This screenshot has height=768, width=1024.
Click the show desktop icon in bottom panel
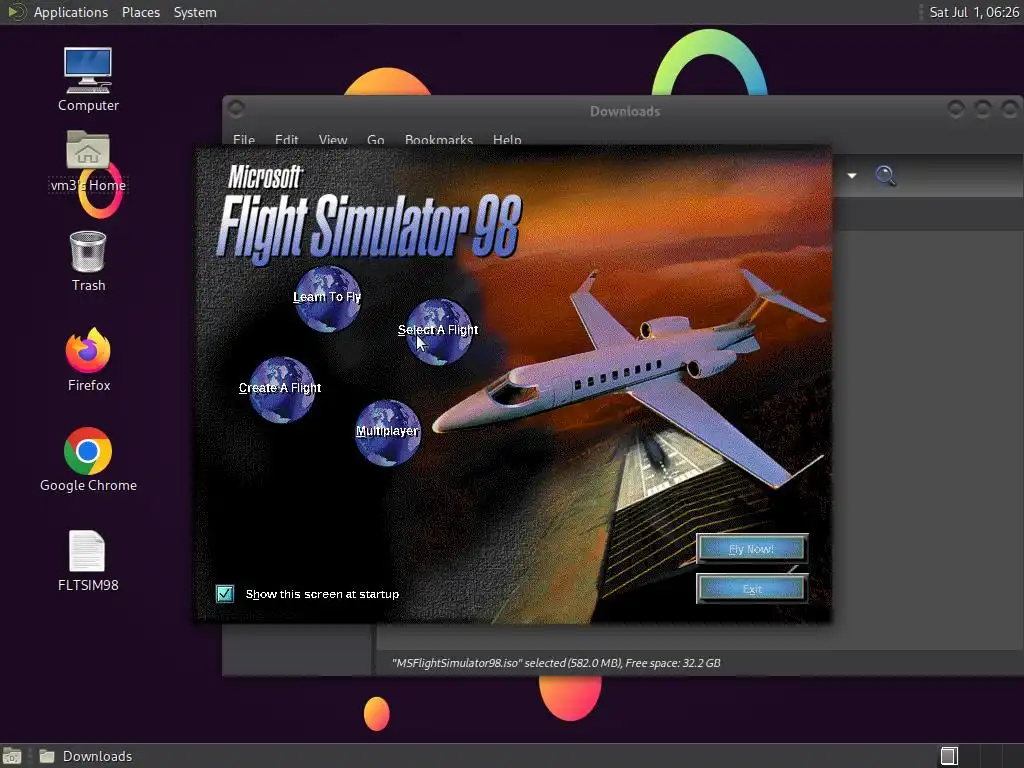click(12, 756)
